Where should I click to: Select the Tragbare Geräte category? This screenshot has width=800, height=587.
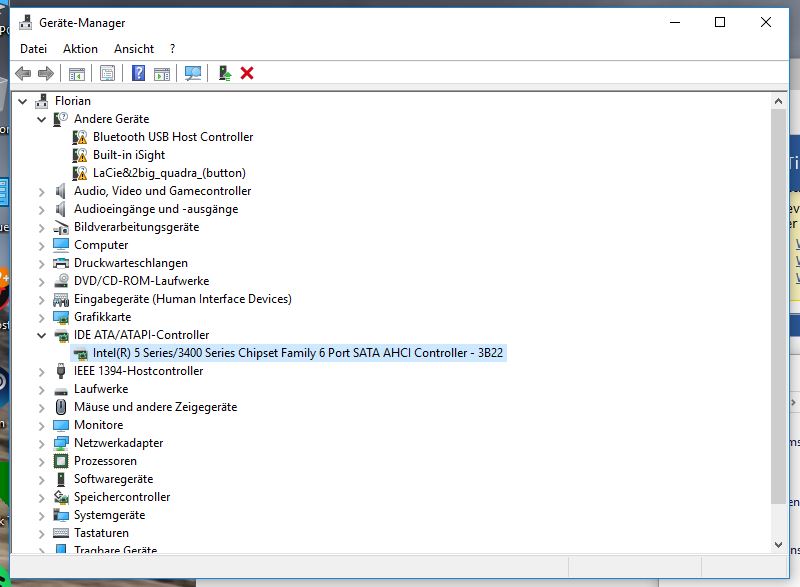115,549
